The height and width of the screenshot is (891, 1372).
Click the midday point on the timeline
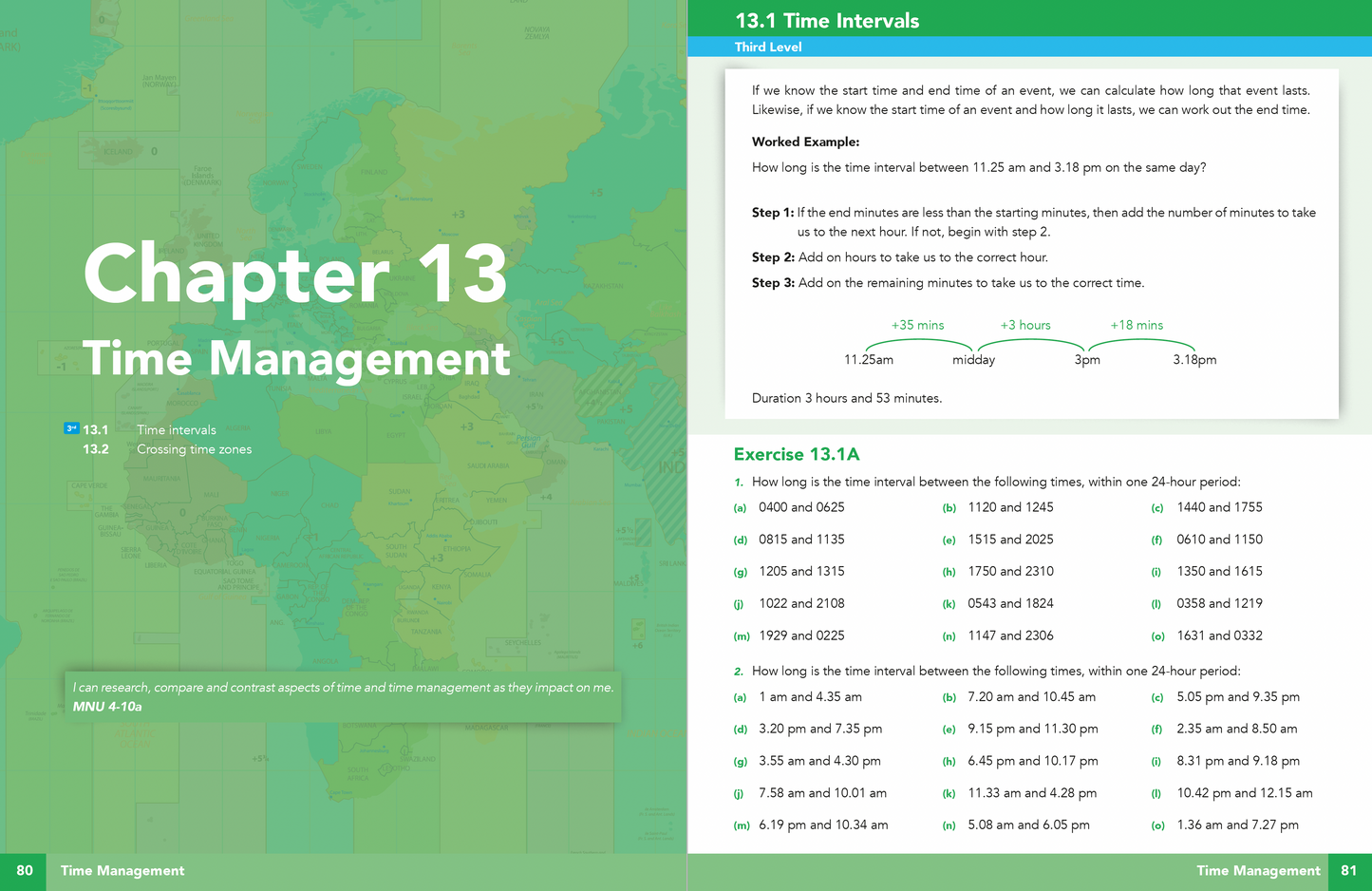[x=973, y=360]
